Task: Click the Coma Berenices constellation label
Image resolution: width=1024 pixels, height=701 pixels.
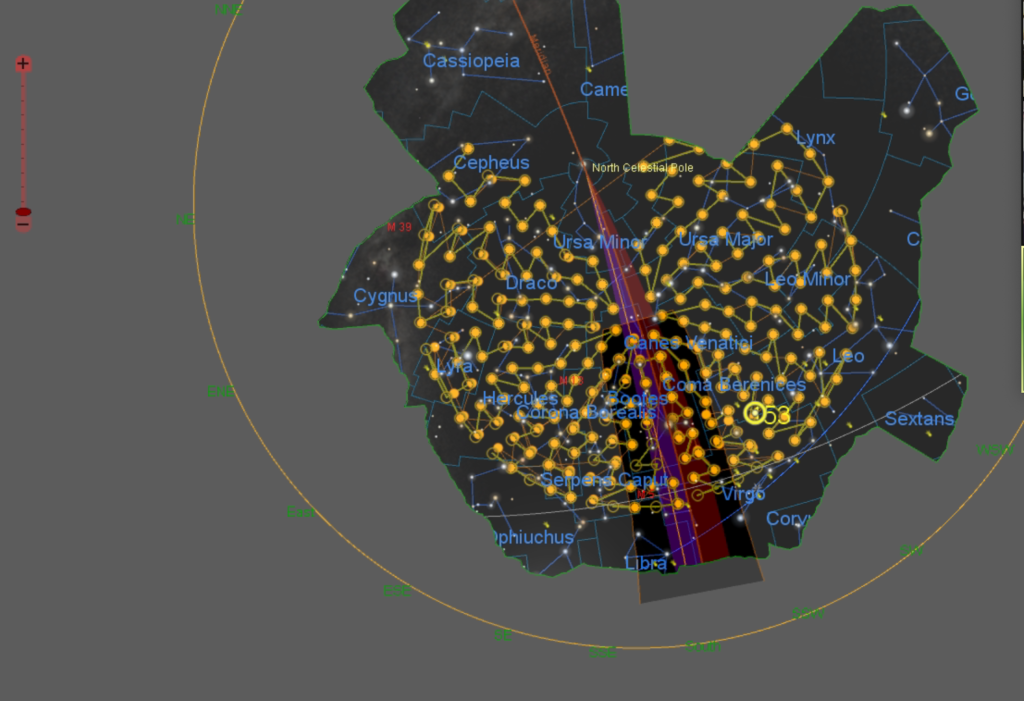Action: 734,385
